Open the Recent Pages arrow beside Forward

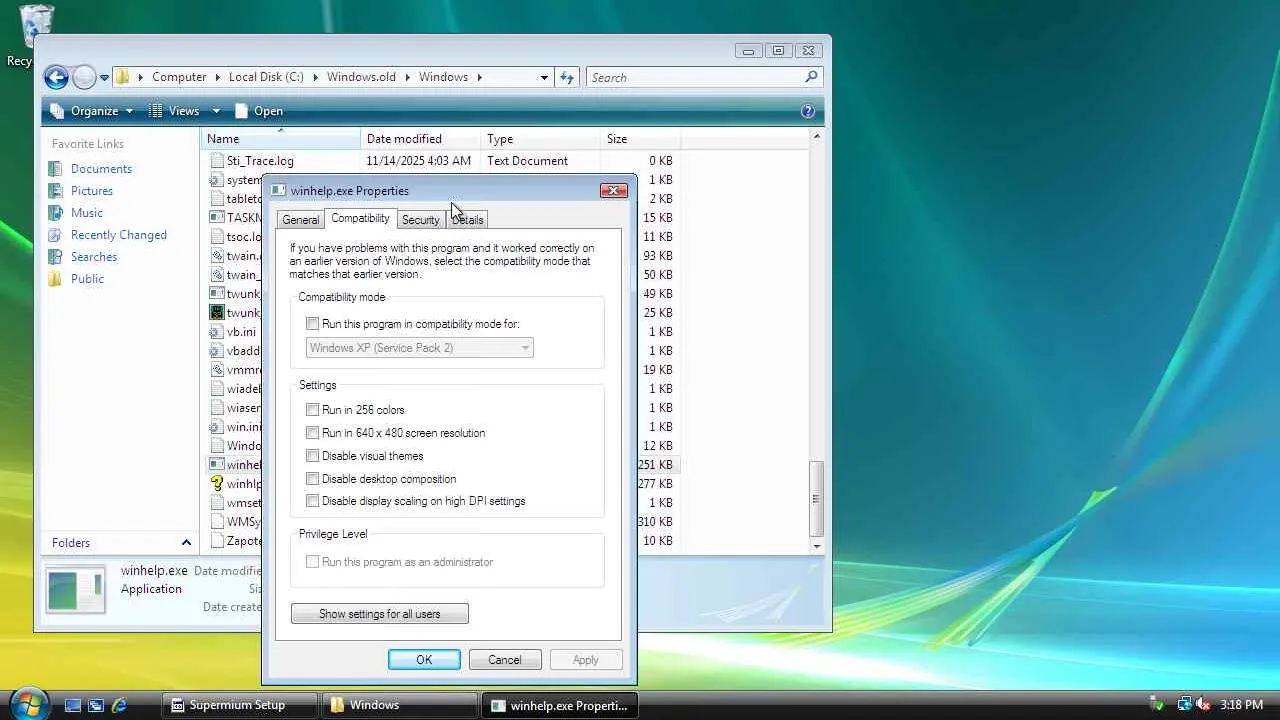[104, 78]
